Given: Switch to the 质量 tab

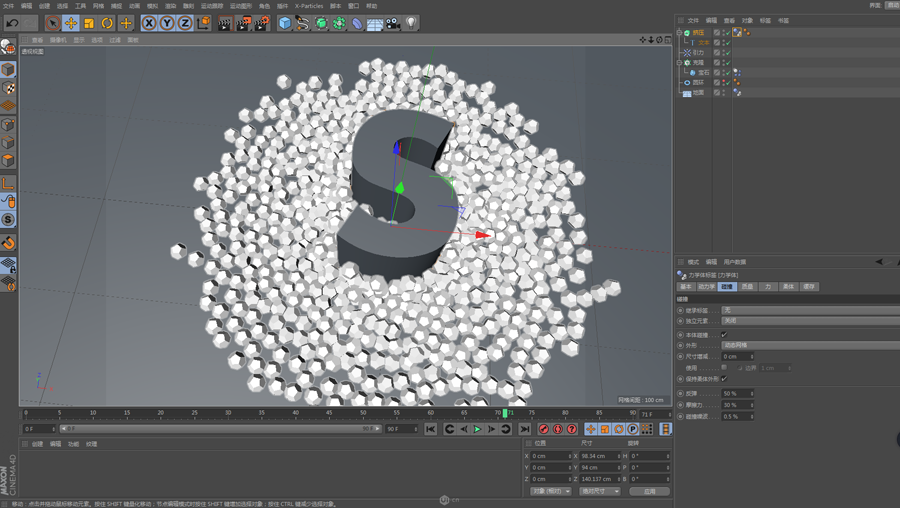Looking at the screenshot, I should tap(747, 286).
